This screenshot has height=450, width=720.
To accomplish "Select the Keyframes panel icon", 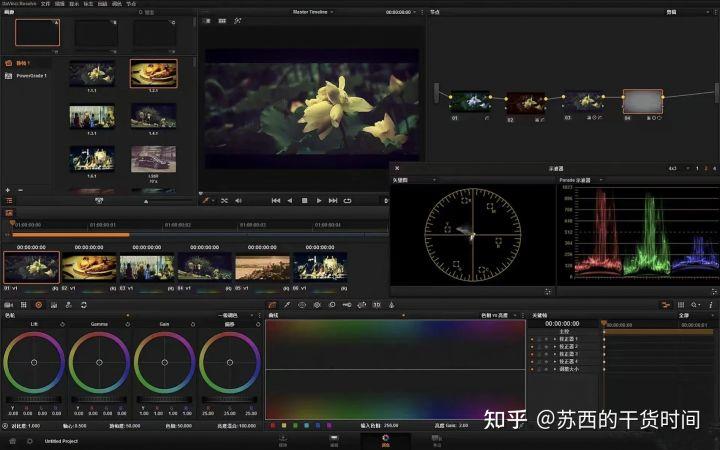I will [665, 305].
